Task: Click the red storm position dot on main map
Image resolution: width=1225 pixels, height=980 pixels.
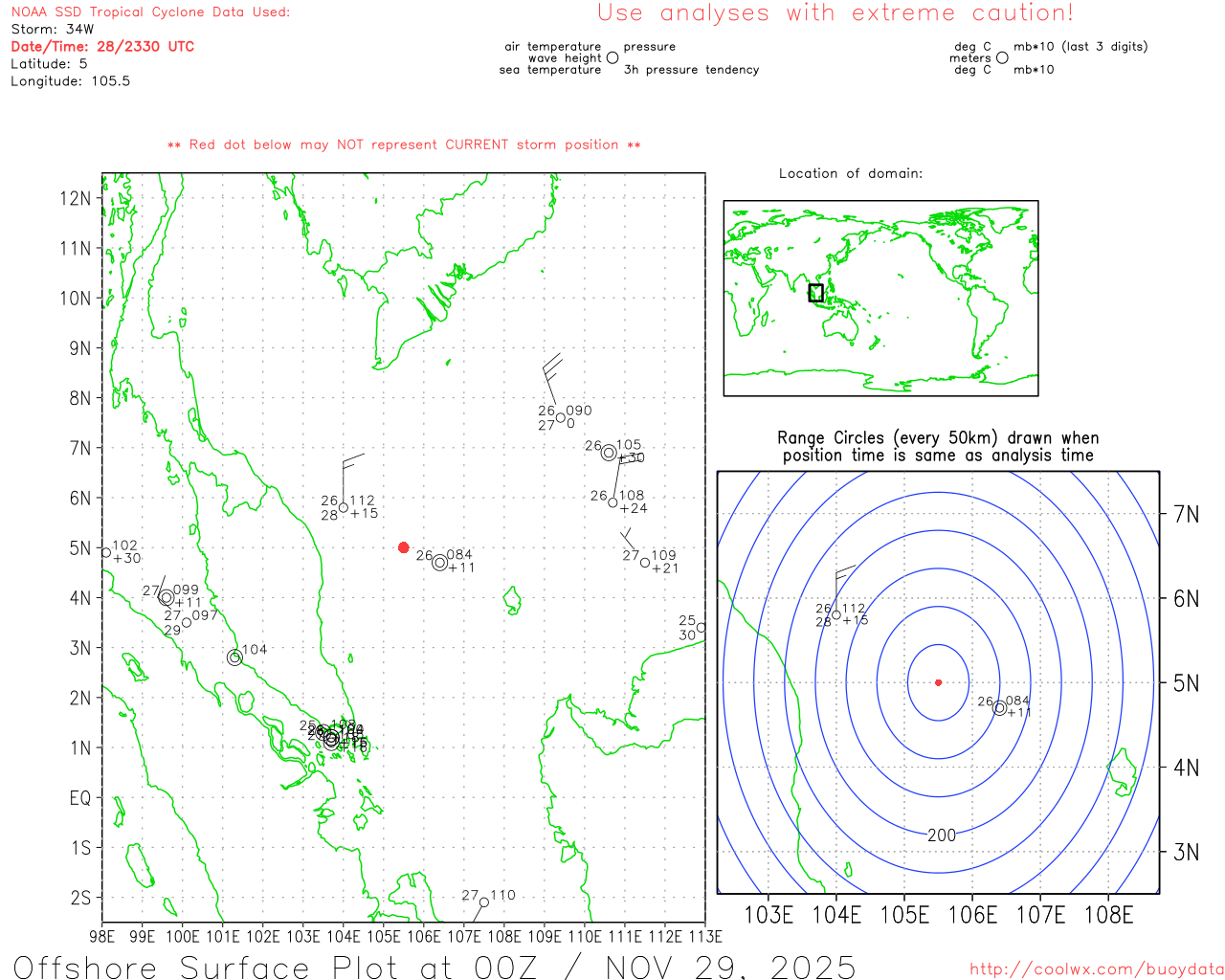Action: (x=403, y=547)
